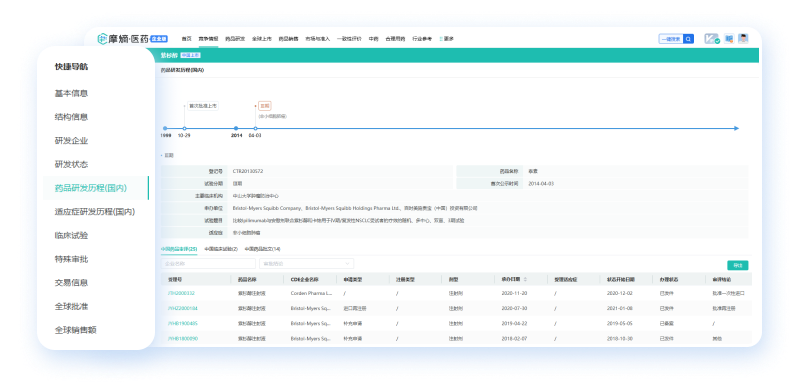The height and width of the screenshot is (388, 798).
Task: Expand the 更多 menu in top navigation
Action: [x=447, y=39]
